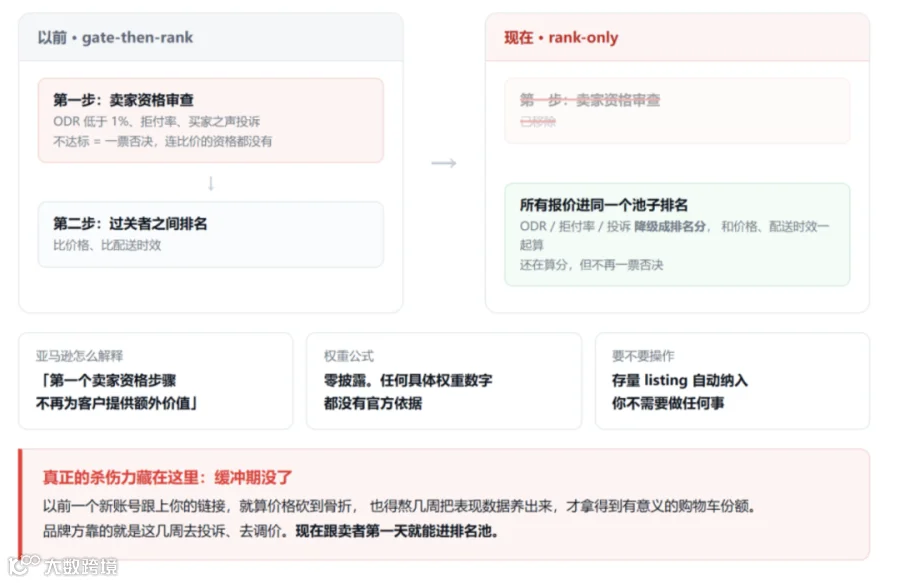Click the '比价格、比配送时效' subtitle

[x=107, y=246]
